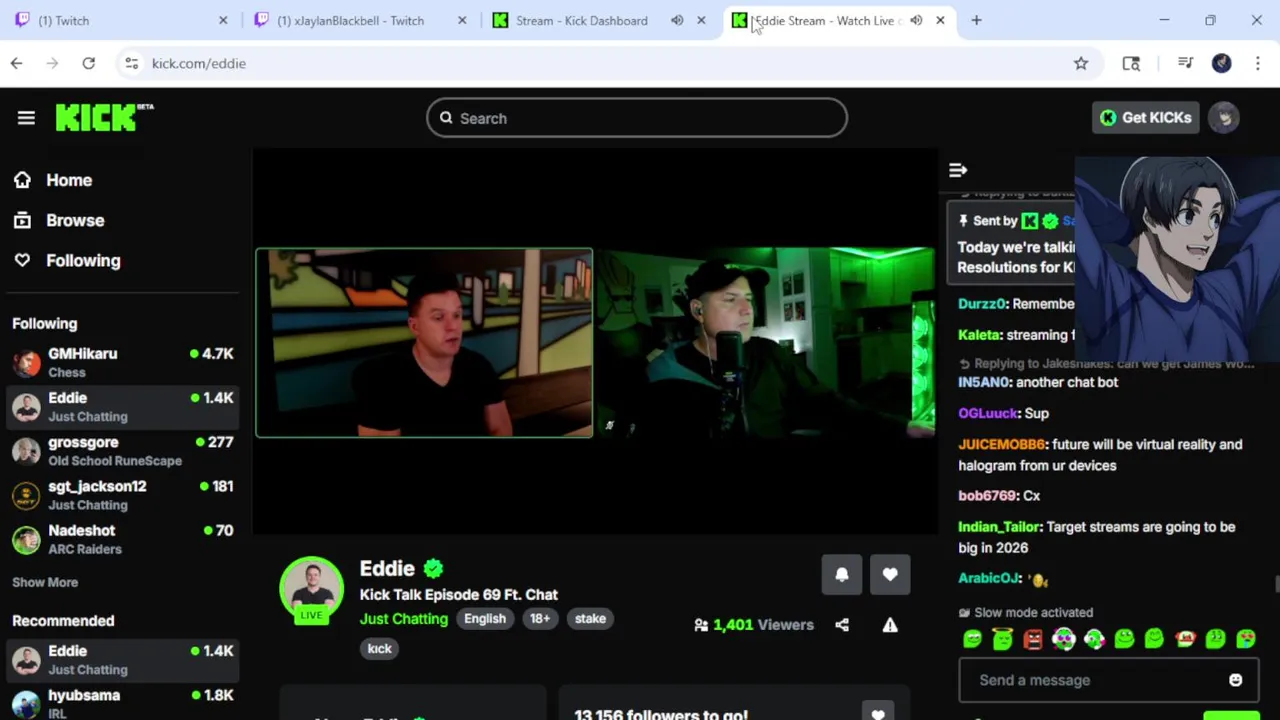Open the user profile avatar menu
The height and width of the screenshot is (720, 1280).
(1224, 117)
